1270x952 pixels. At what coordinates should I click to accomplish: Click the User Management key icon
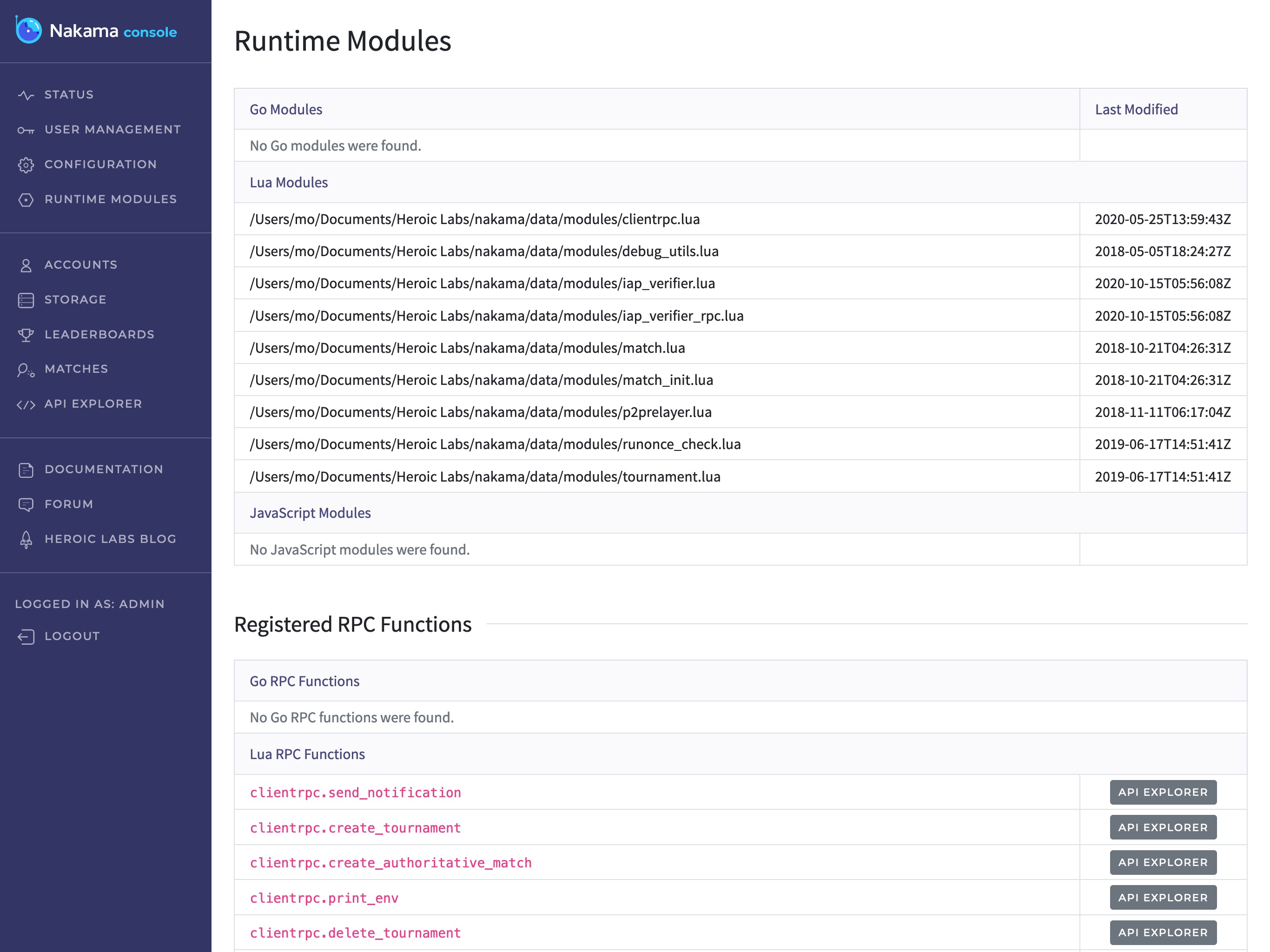(x=26, y=130)
